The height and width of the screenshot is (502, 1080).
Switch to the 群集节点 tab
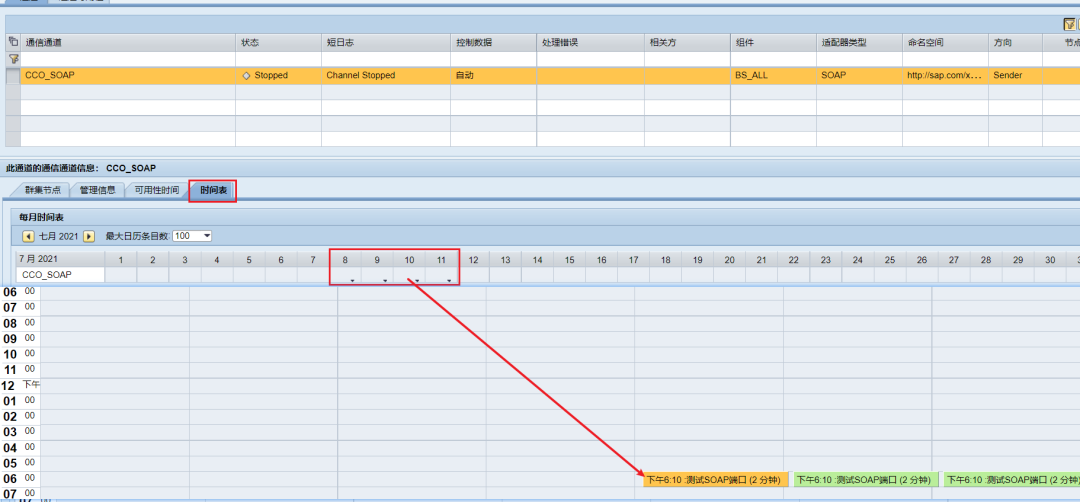[x=42, y=190]
